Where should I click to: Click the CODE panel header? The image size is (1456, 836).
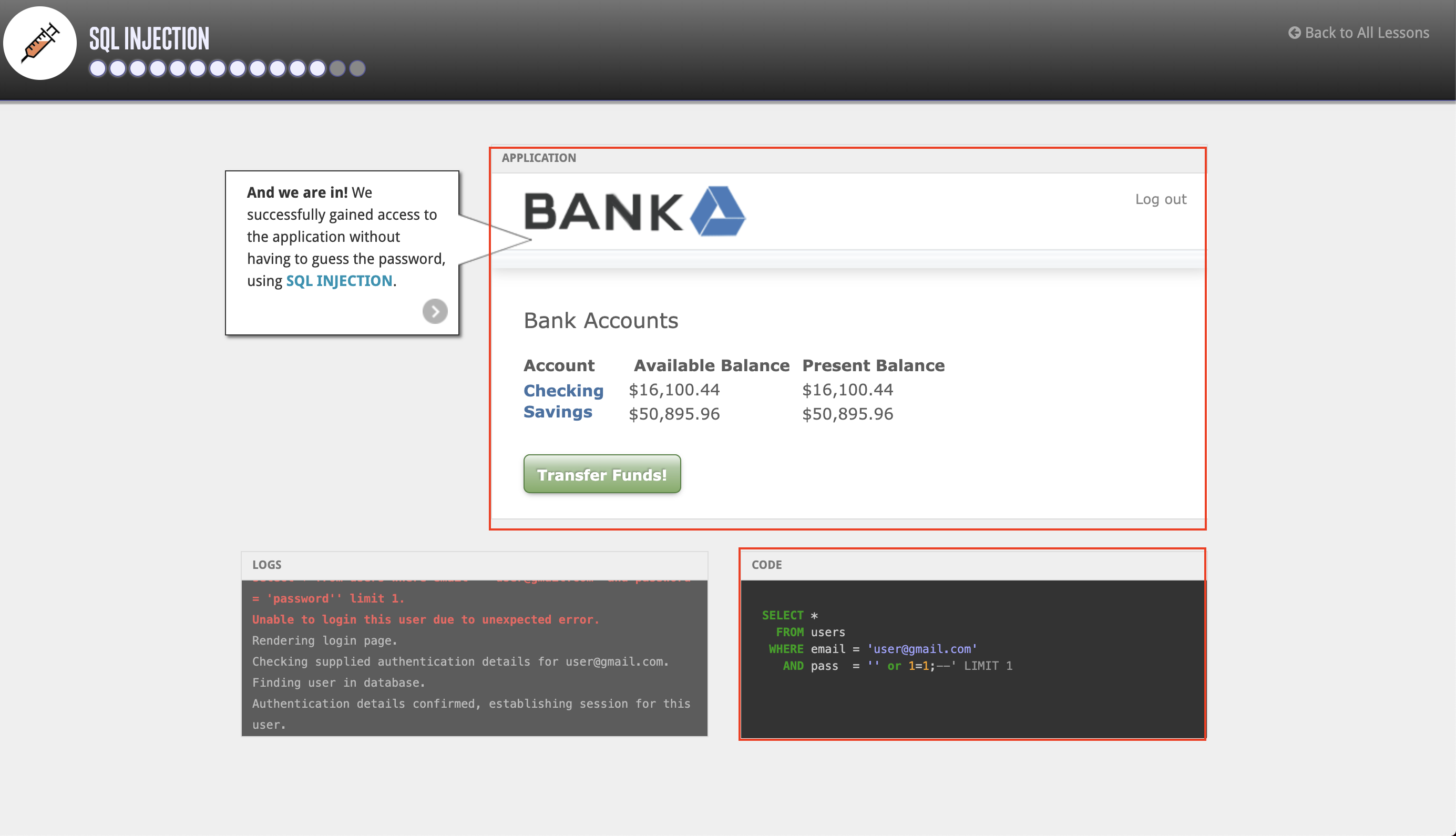click(x=972, y=565)
